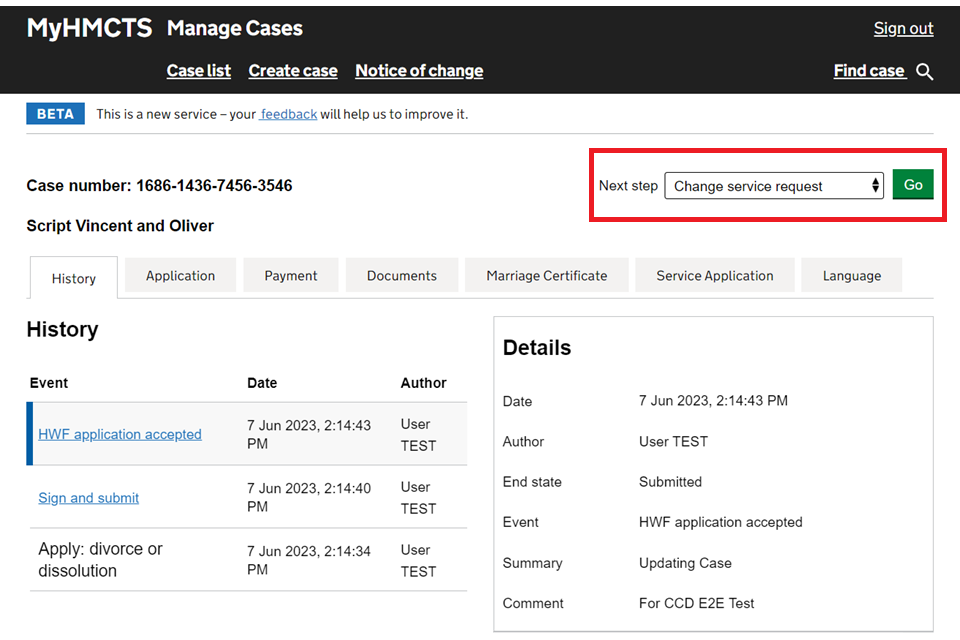Image resolution: width=960 pixels, height=640 pixels.
Task: Click the search magnifier icon
Action: [925, 72]
